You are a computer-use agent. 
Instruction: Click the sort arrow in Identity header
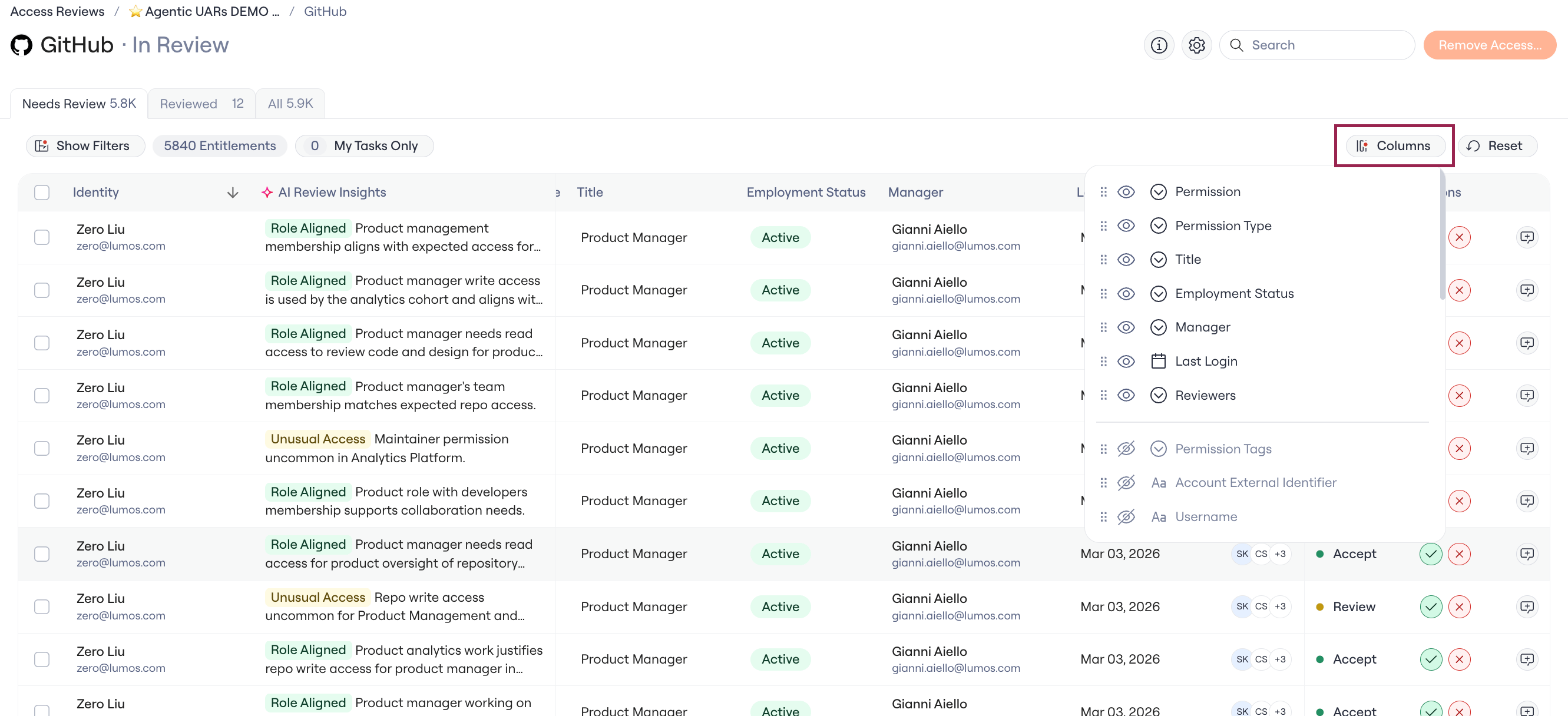point(233,193)
